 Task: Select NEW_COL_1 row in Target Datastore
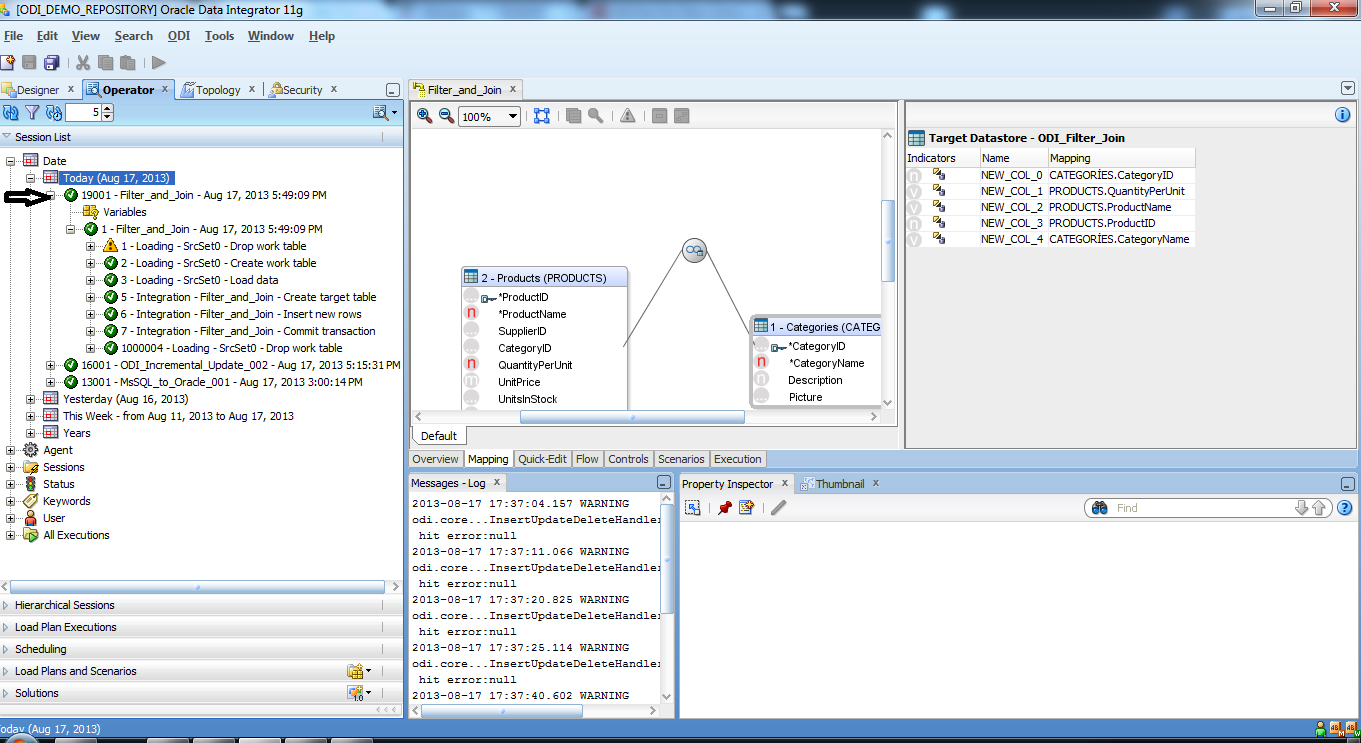1050,191
